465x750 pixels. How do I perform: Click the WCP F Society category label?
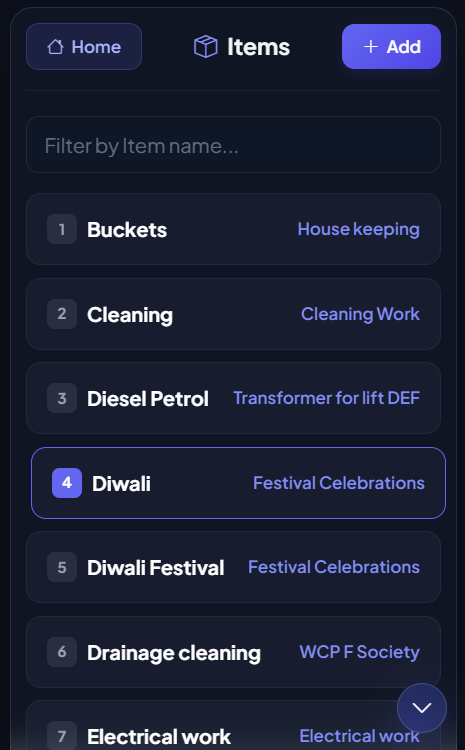[x=359, y=651]
